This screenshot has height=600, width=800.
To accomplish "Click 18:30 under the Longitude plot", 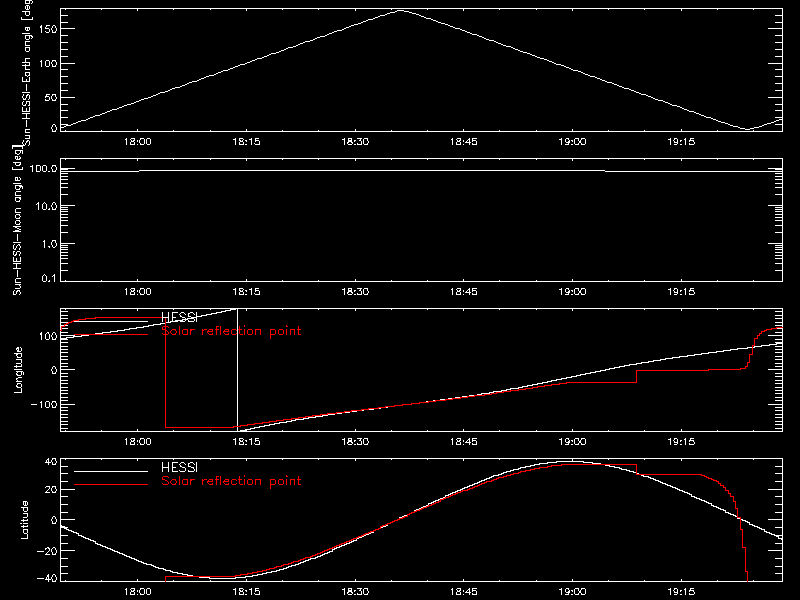I will click(x=355, y=442).
